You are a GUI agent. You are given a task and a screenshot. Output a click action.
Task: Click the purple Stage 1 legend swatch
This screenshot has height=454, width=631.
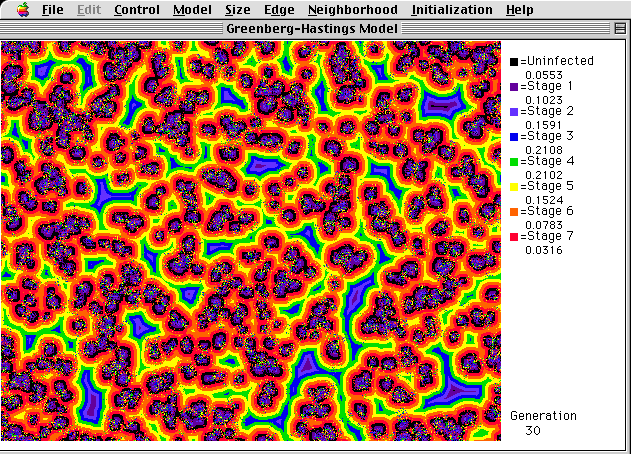pyautogui.click(x=514, y=87)
